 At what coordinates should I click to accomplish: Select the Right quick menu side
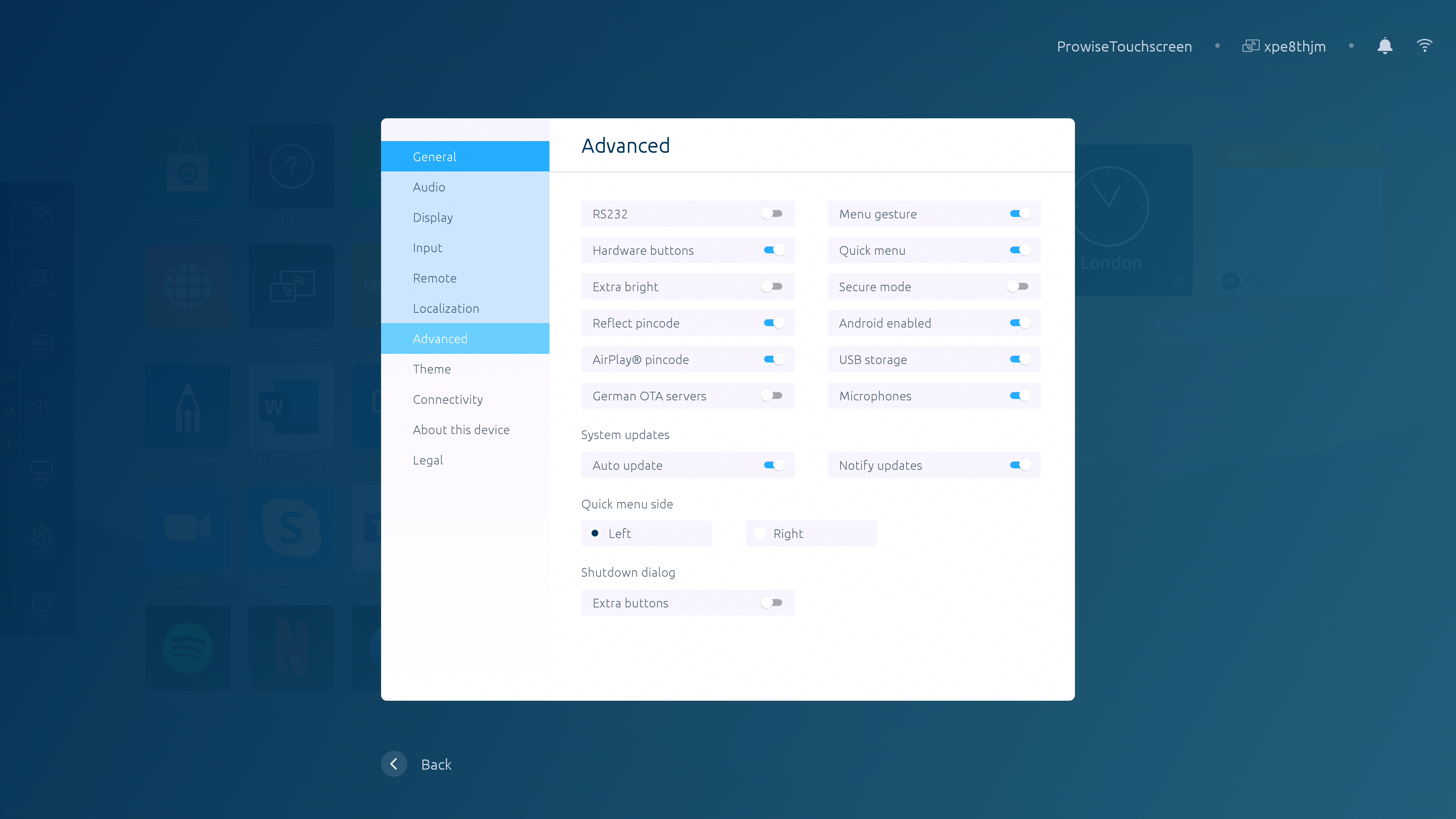tap(811, 533)
